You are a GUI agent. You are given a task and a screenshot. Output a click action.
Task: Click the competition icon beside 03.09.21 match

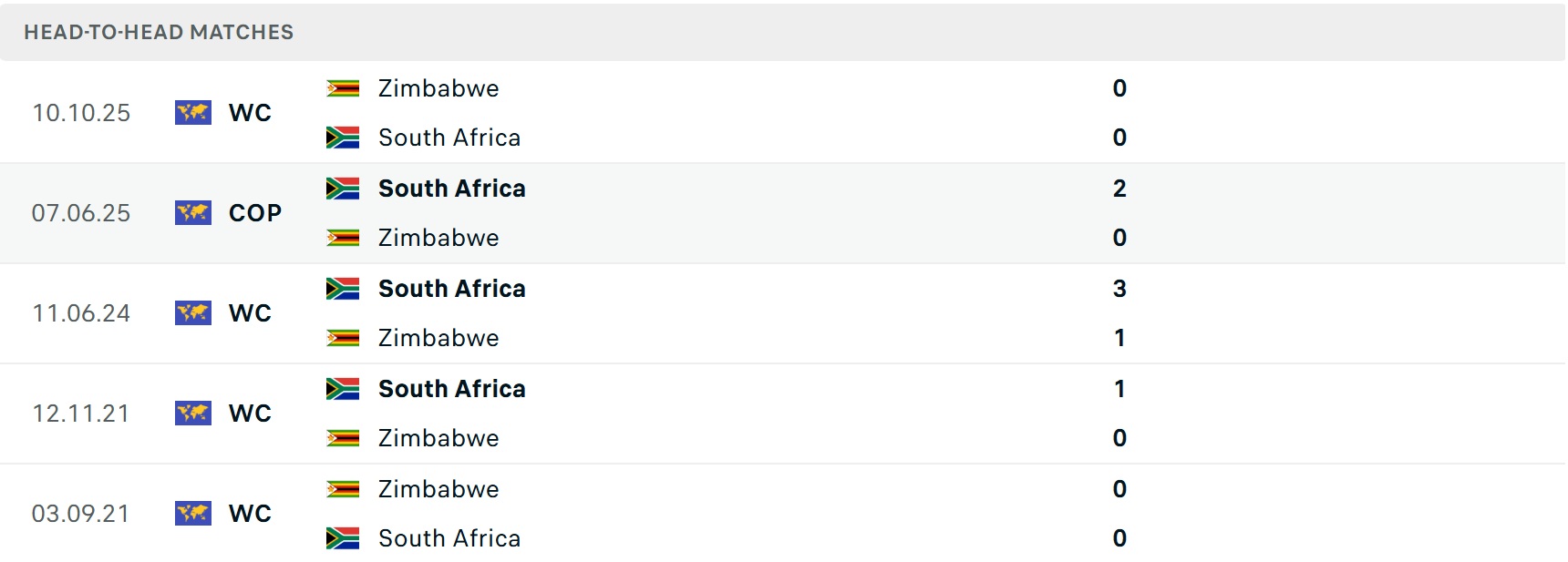point(192,514)
